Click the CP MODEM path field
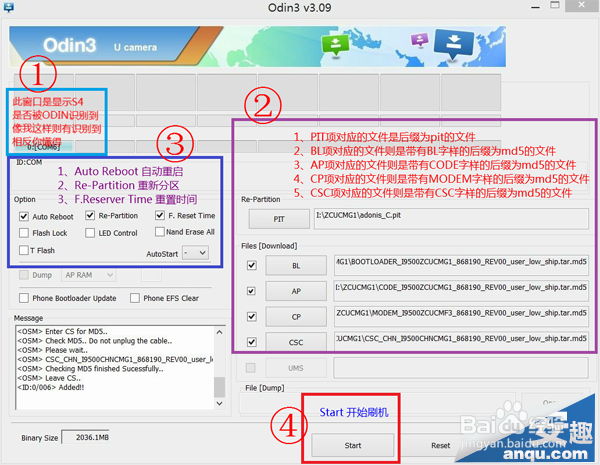 pos(461,317)
